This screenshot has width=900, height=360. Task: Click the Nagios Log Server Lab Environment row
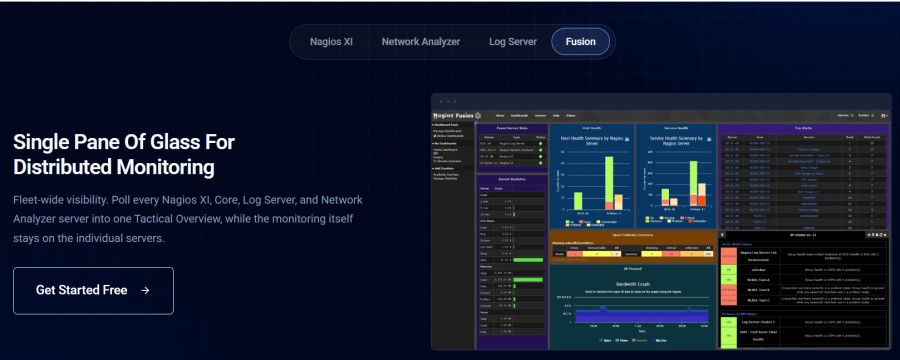[x=804, y=256]
